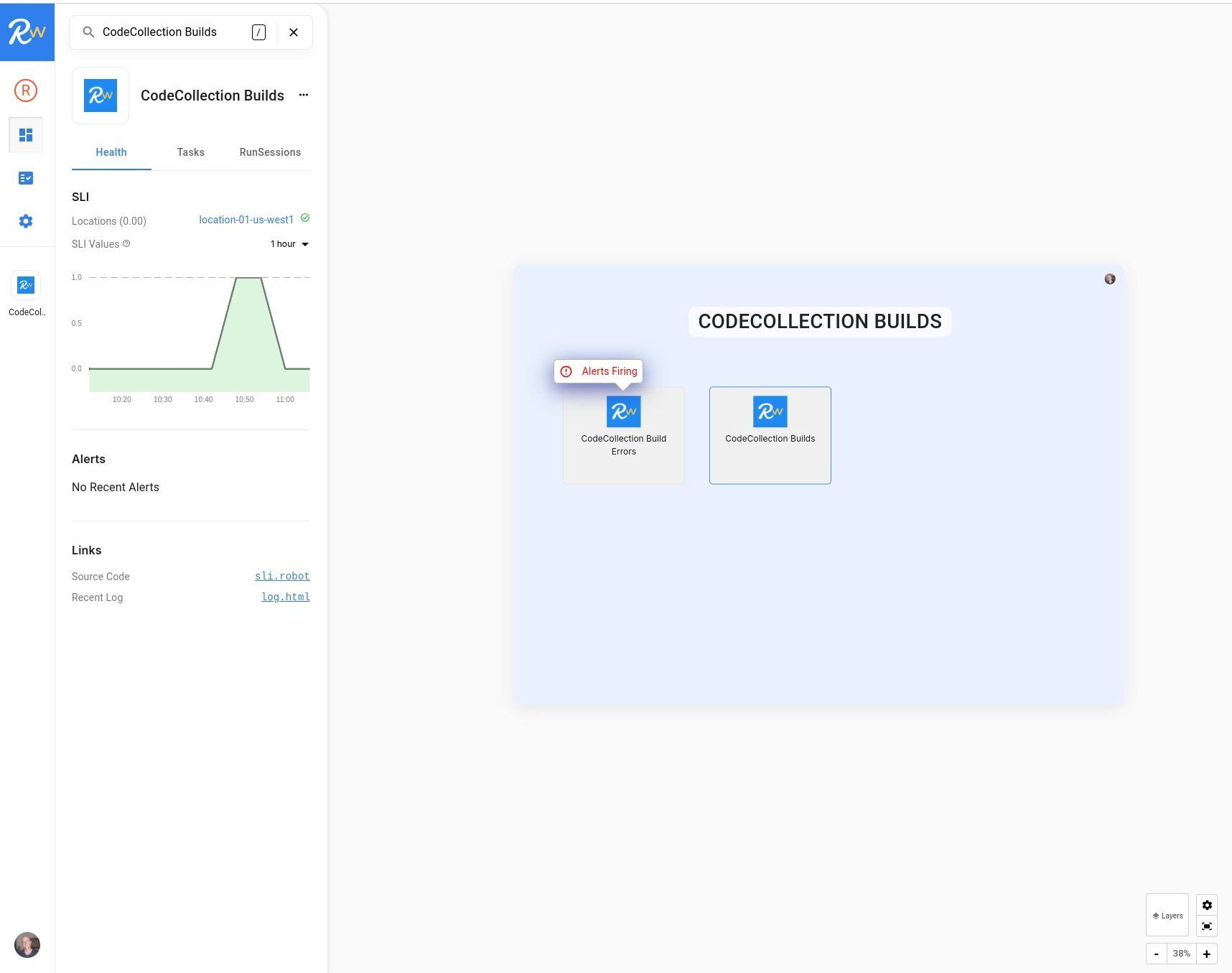Image resolution: width=1232 pixels, height=973 pixels.
Task: Open the log.html recent log link
Action: click(x=286, y=597)
